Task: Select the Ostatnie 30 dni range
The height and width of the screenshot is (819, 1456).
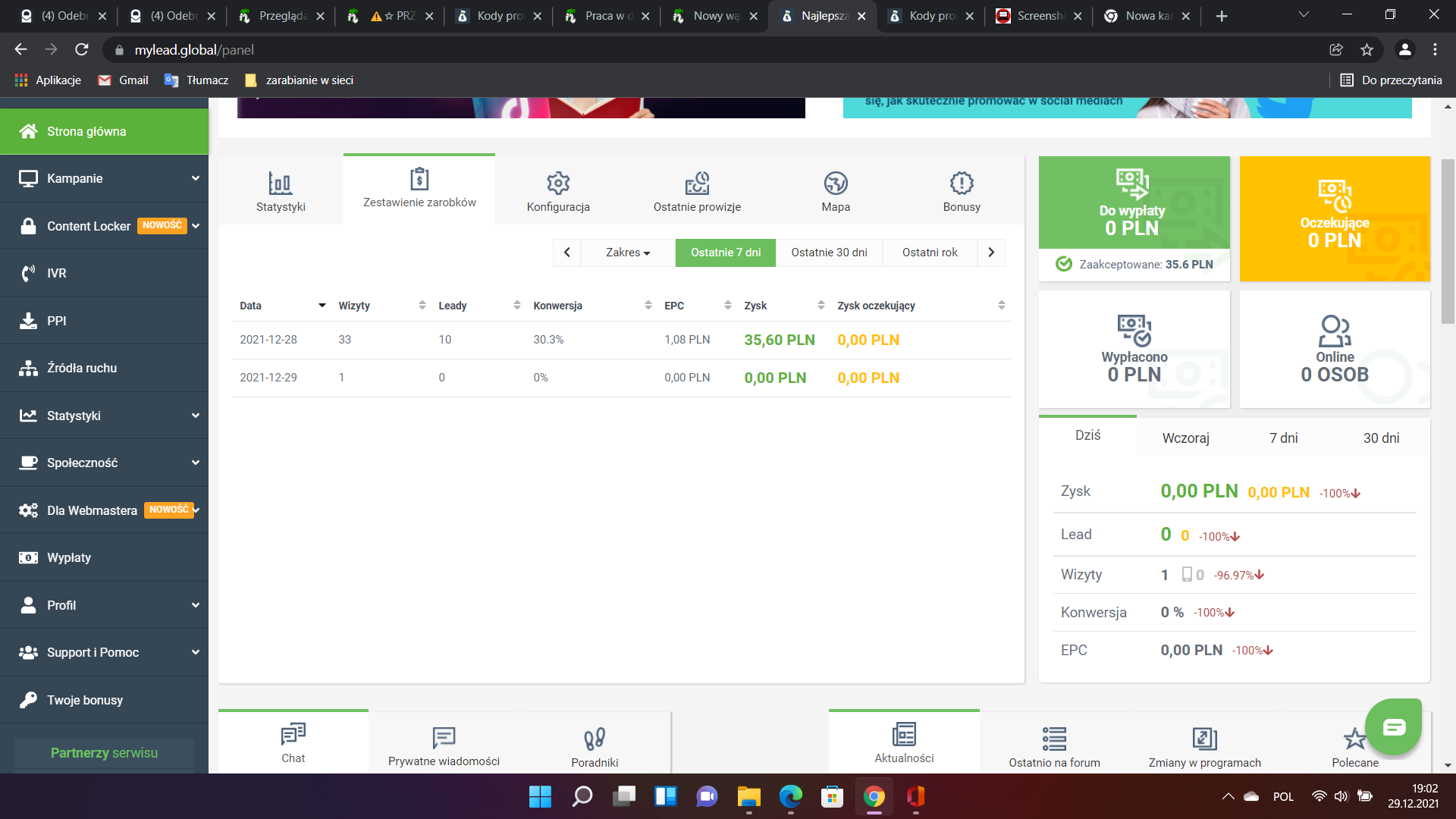Action: point(829,253)
